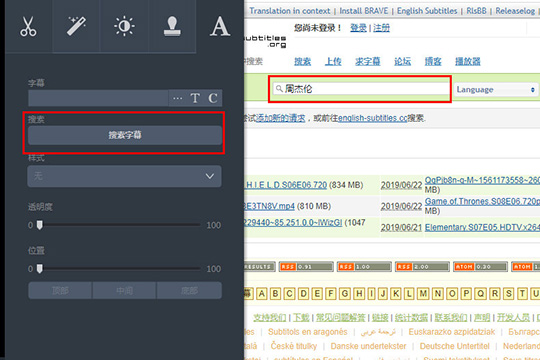Open the E3TN8V.mp4 file link
The height and width of the screenshot is (360, 540).
click(269, 206)
